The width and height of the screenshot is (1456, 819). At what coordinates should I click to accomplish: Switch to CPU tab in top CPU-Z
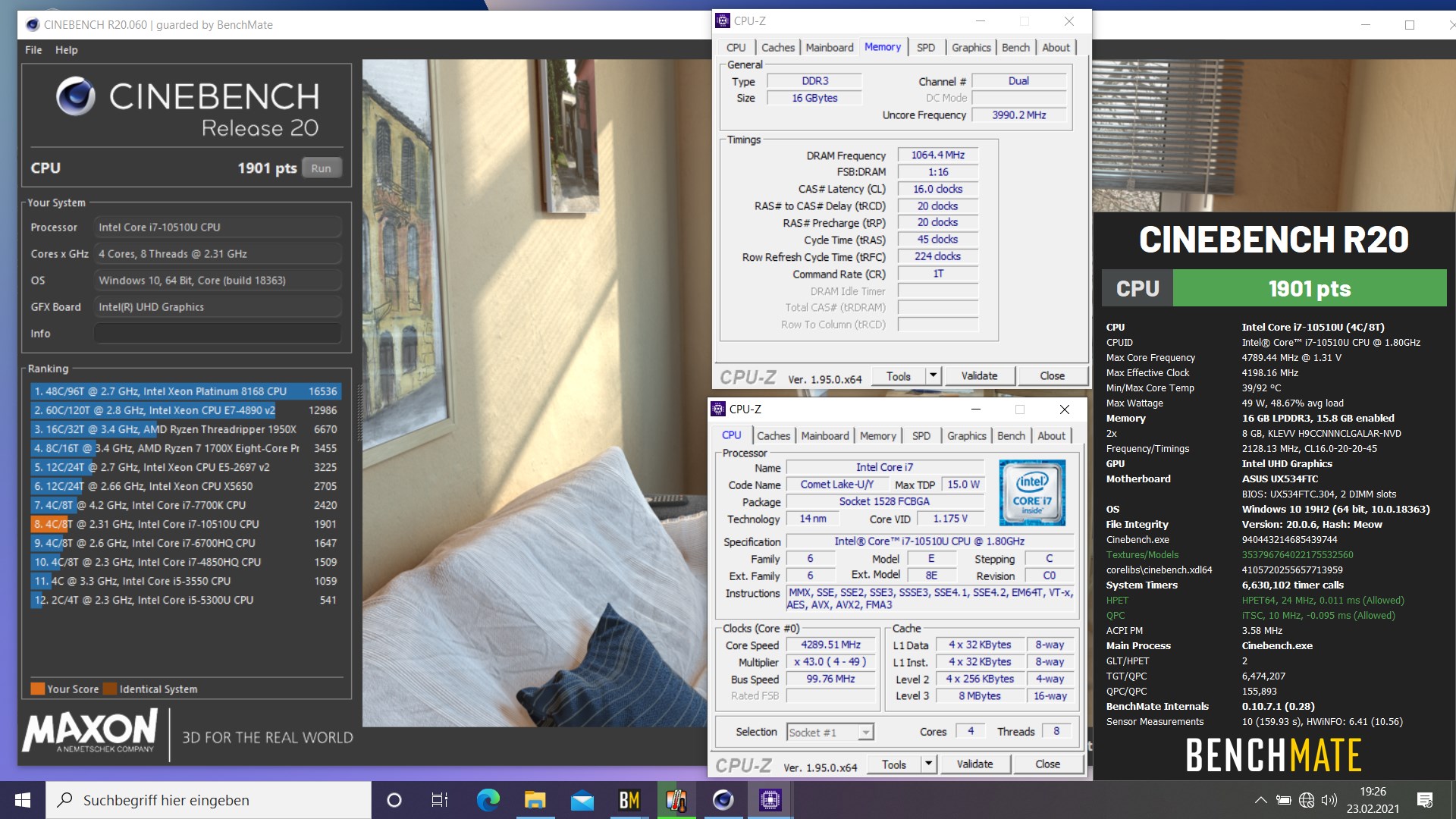[736, 47]
